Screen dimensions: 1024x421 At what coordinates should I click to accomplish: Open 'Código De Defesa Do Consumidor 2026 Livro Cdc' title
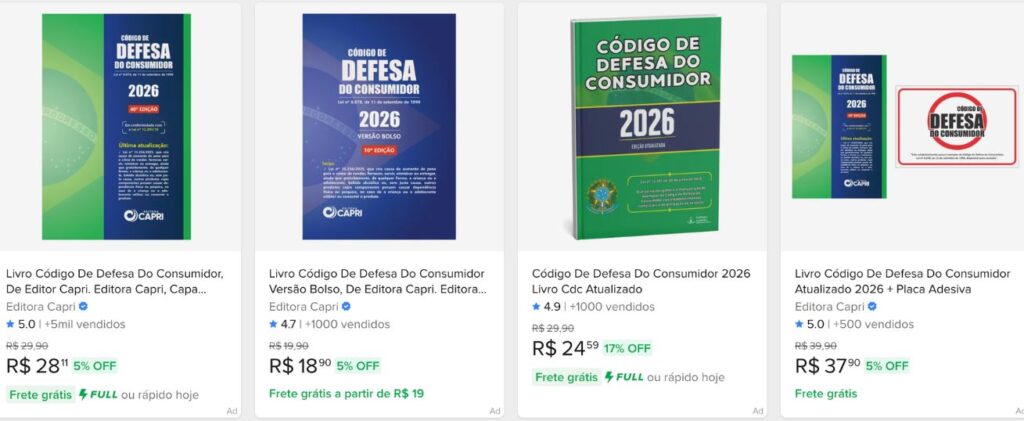click(641, 281)
